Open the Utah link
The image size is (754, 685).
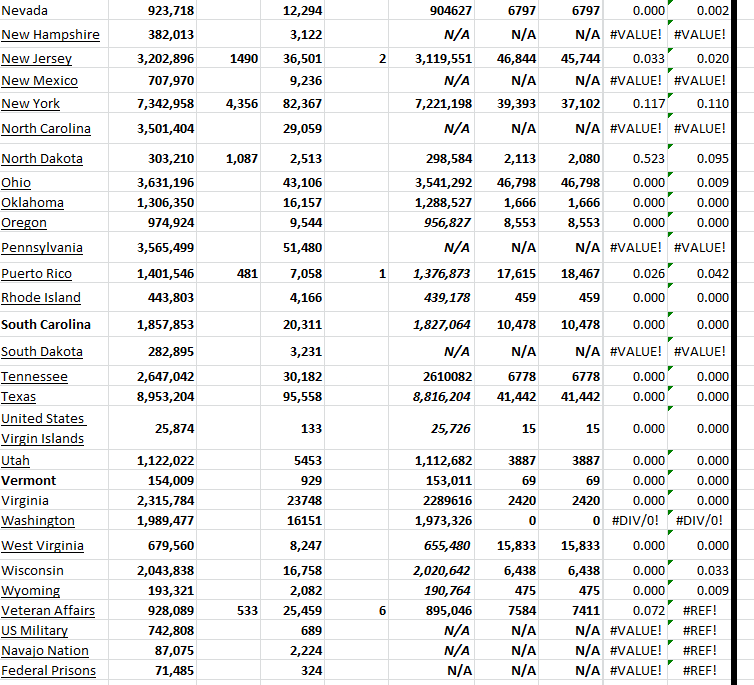(15, 461)
